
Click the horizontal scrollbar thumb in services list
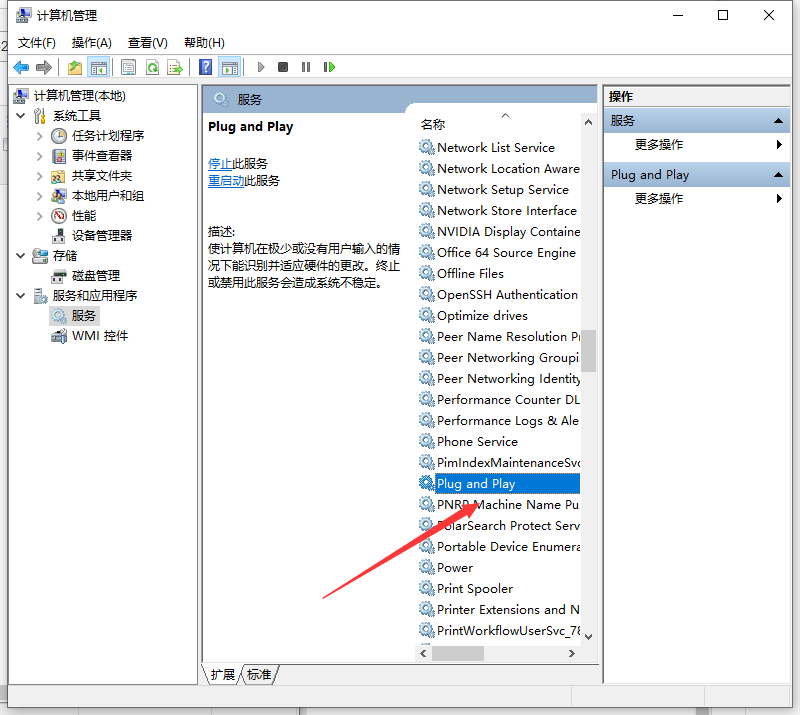tap(458, 653)
